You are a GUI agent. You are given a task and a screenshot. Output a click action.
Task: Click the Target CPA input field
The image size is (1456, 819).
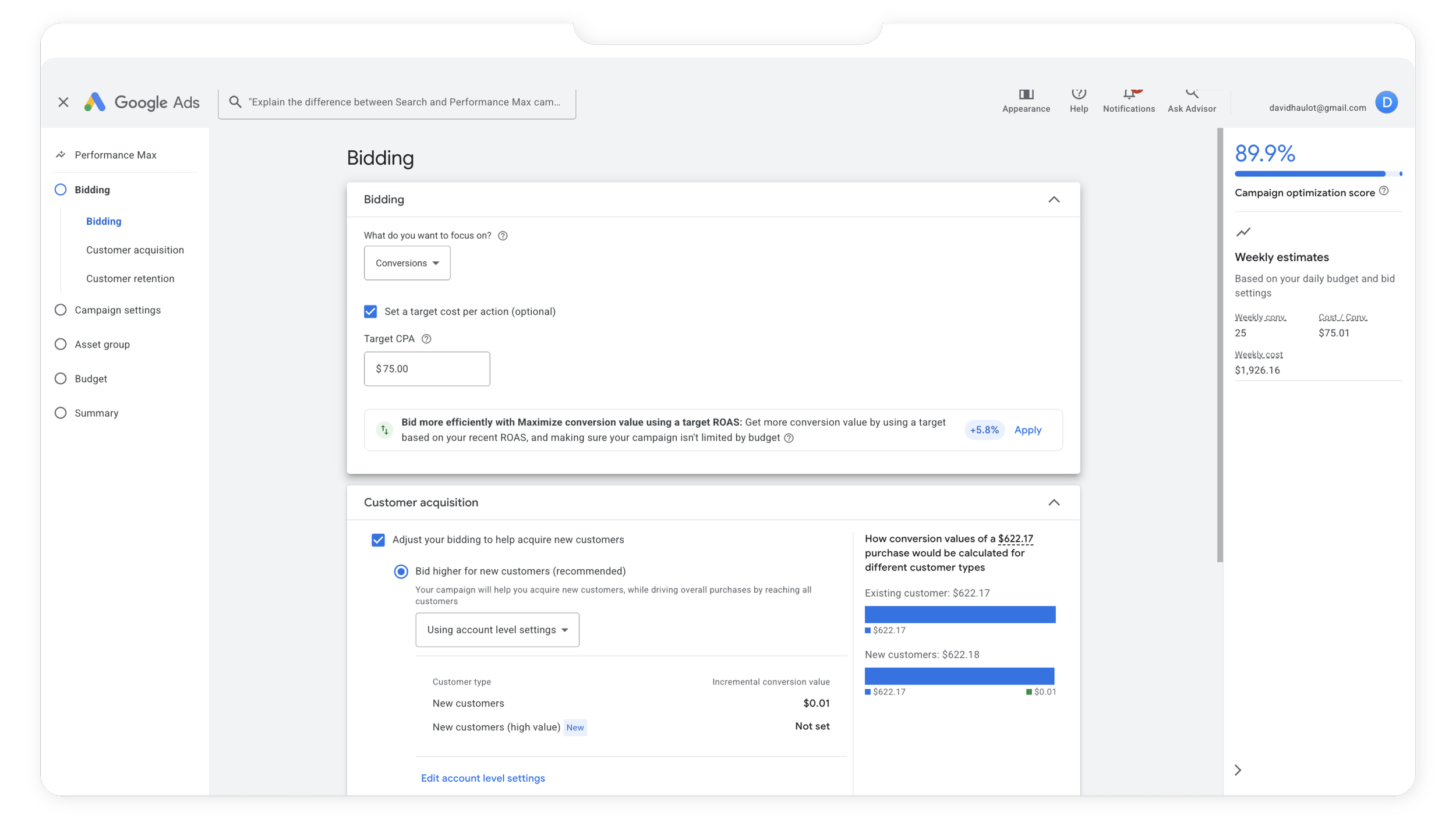click(427, 369)
